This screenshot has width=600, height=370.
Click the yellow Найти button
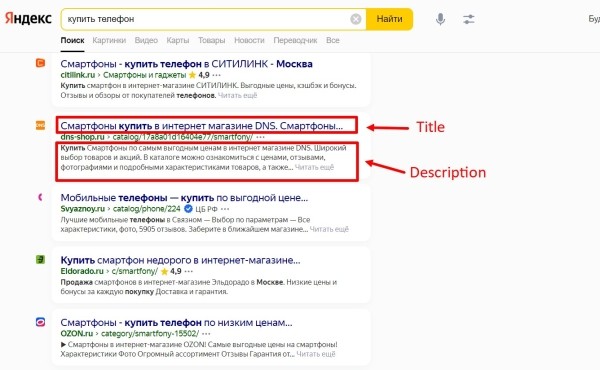point(389,19)
